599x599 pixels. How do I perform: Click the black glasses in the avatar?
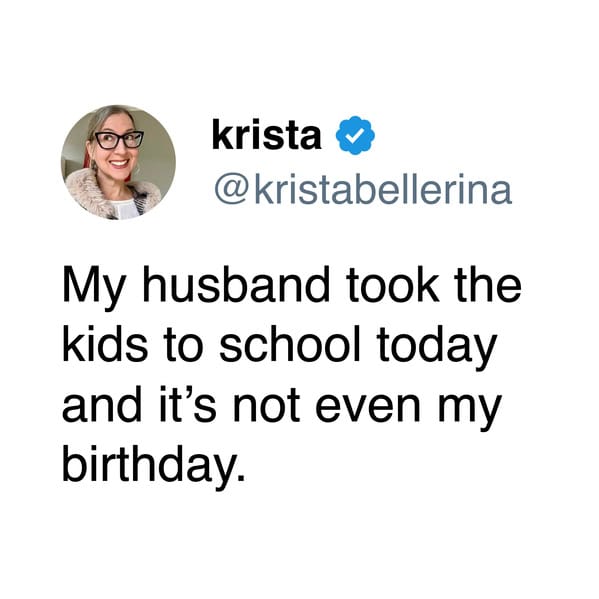[119, 140]
